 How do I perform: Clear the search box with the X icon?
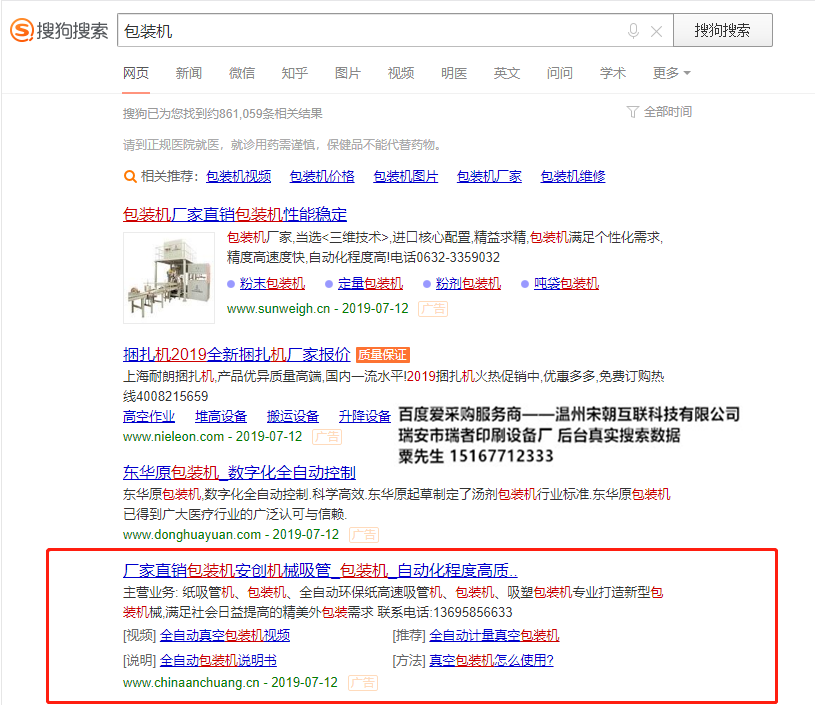(656, 32)
